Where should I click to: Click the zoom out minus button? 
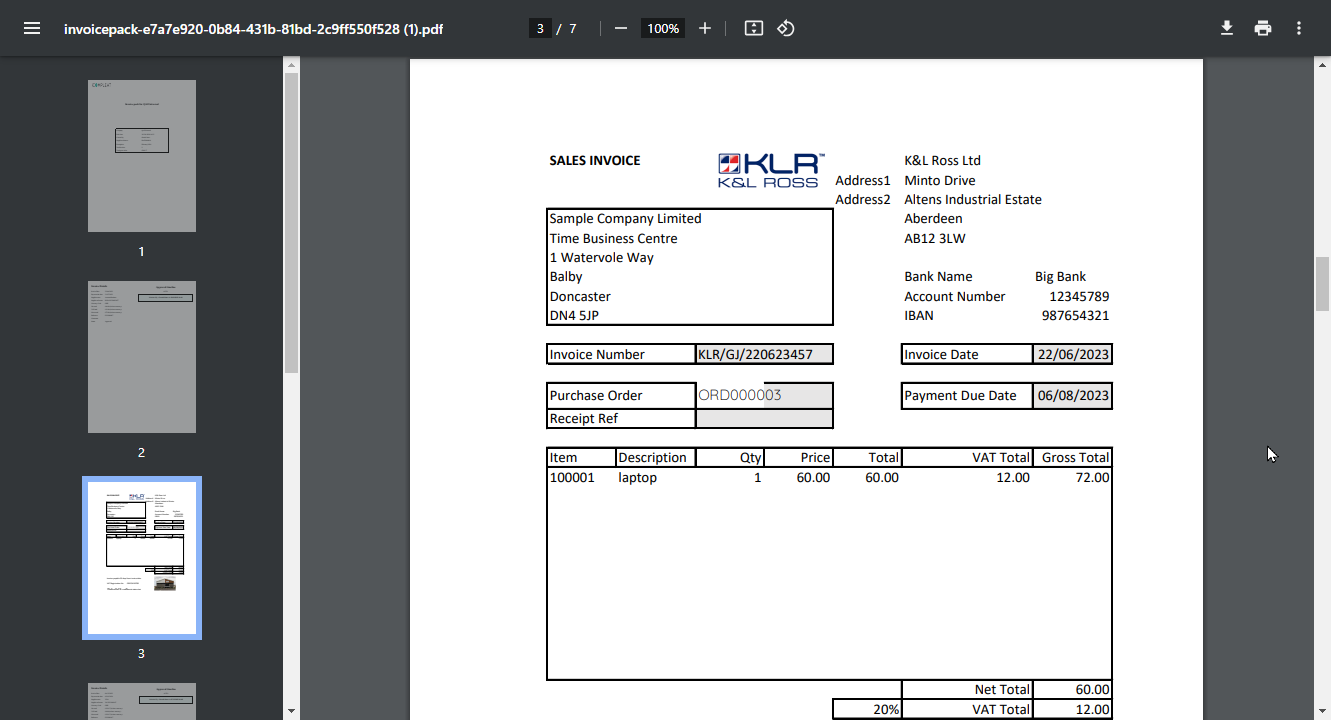coord(621,28)
